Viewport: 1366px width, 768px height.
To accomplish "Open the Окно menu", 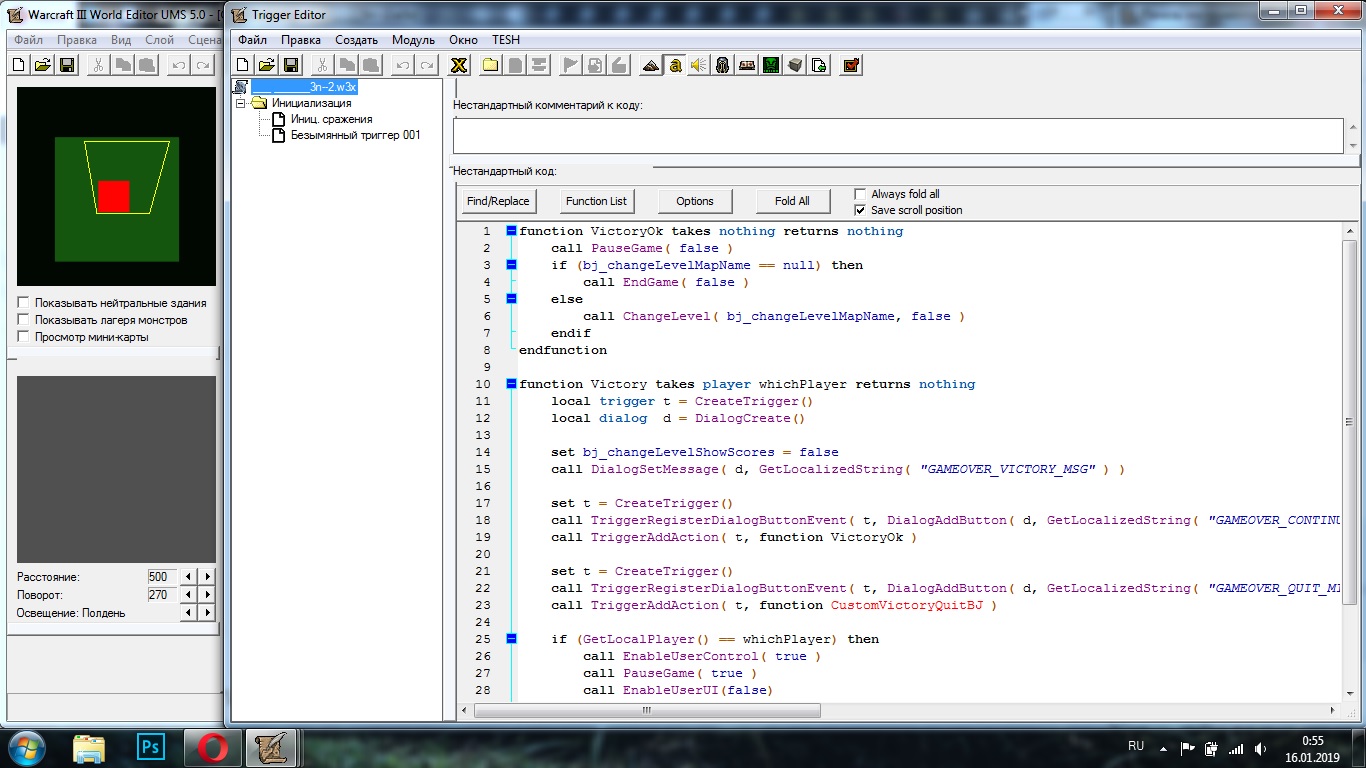I will 463,40.
